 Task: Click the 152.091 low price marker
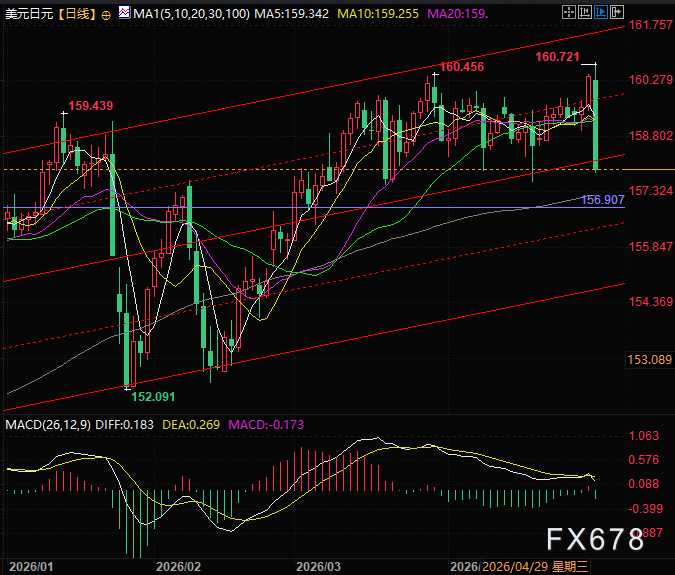click(153, 397)
